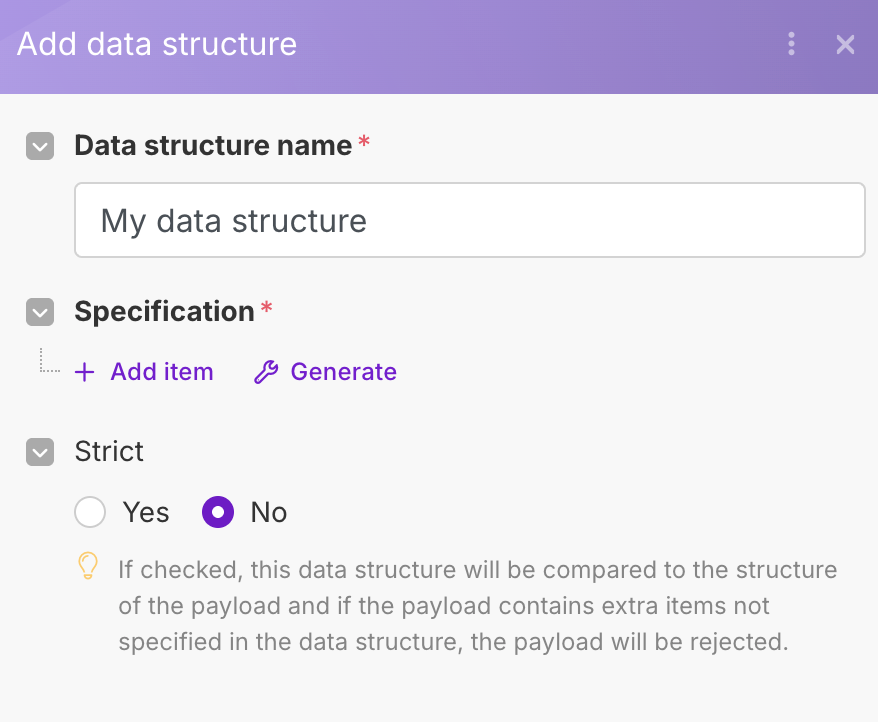Click the Specification label text
The height and width of the screenshot is (722, 878).
[164, 312]
